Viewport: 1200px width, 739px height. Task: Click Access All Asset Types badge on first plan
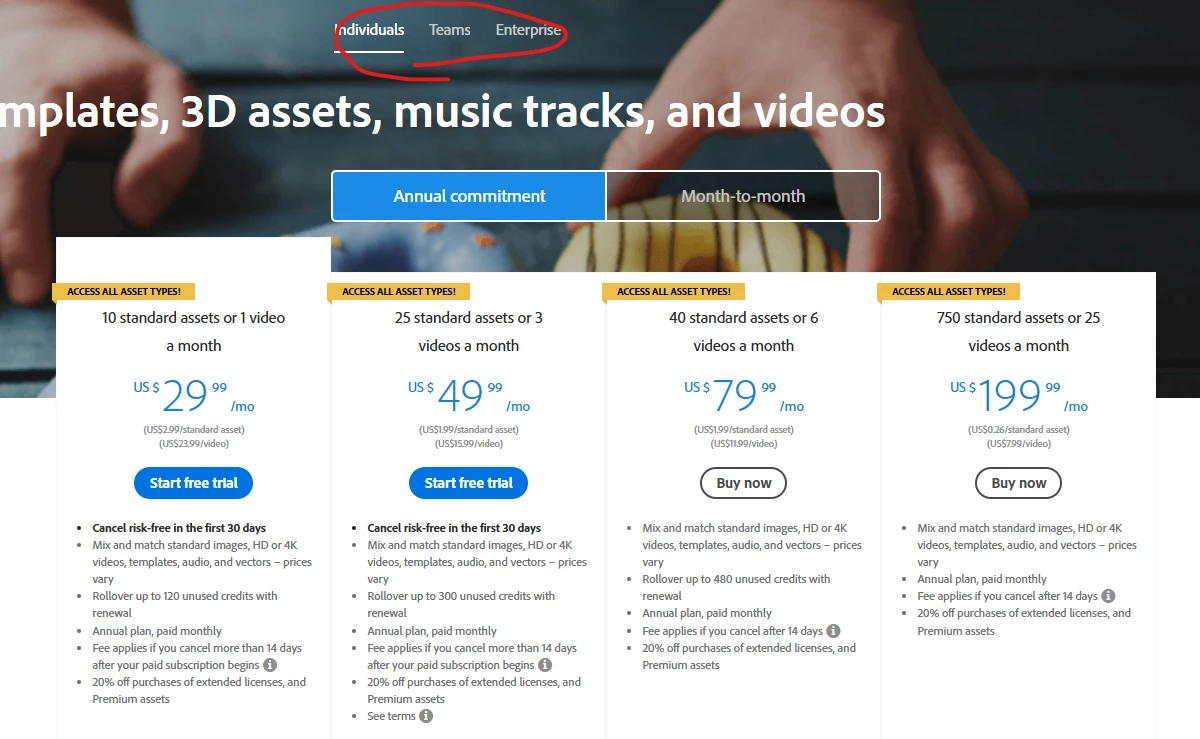coord(124,292)
